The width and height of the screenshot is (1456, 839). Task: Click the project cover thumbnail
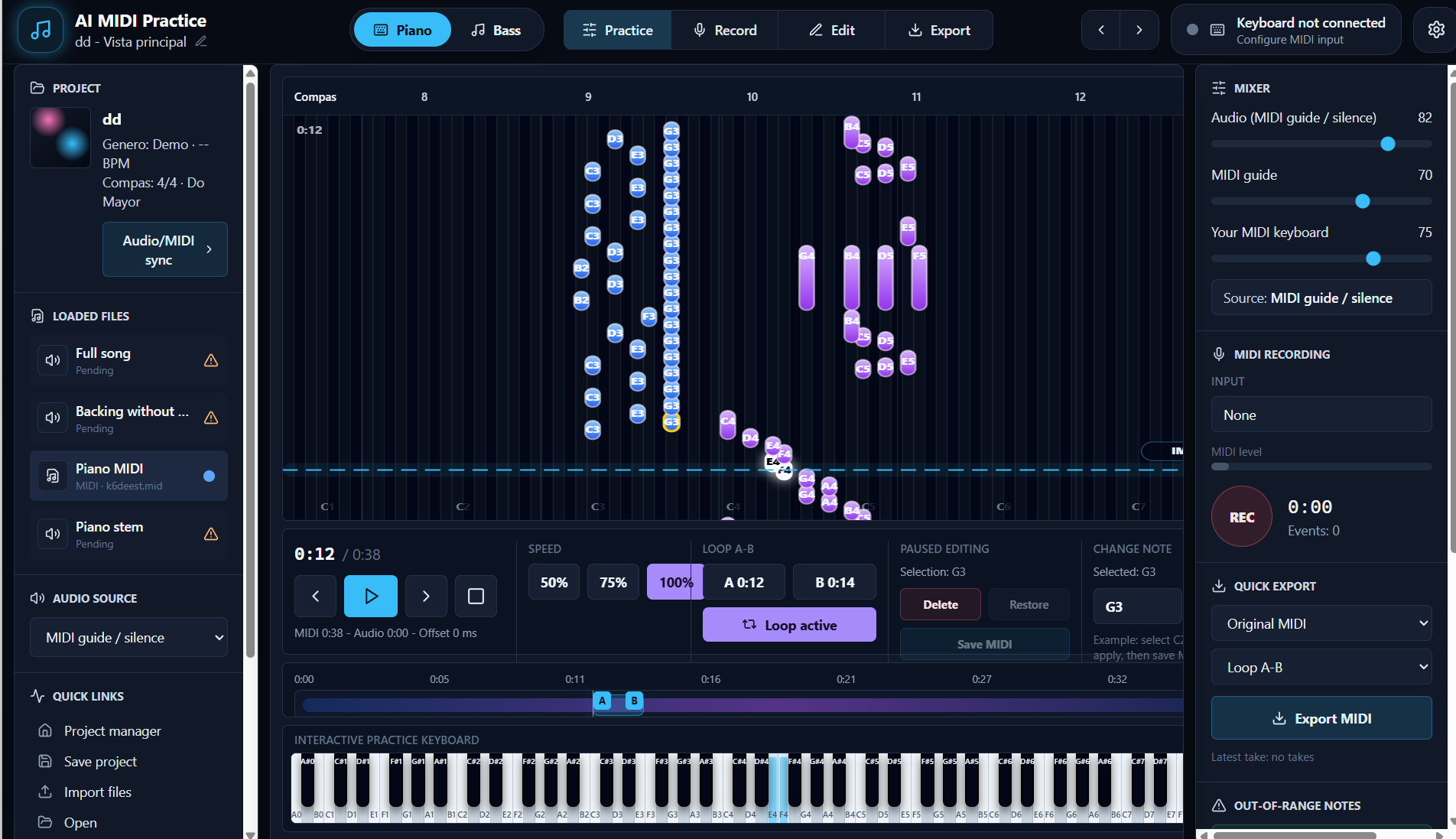coord(60,138)
